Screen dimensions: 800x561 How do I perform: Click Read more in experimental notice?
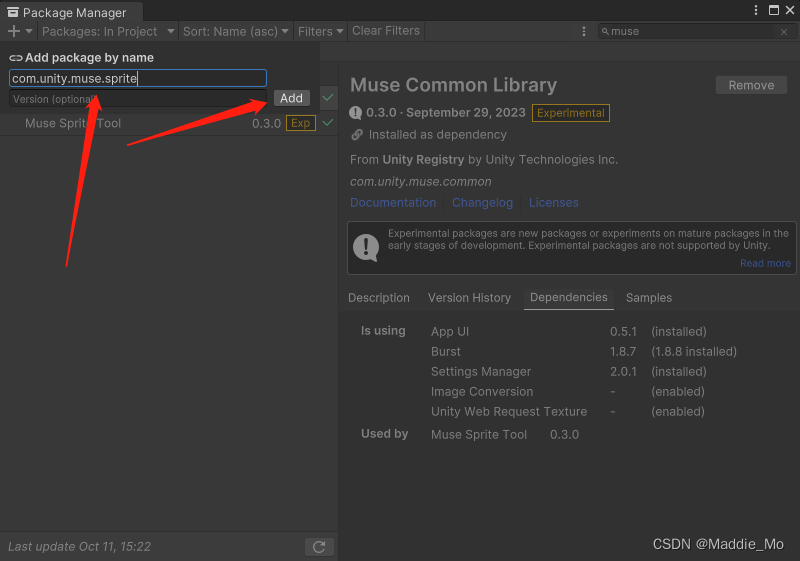pos(765,263)
